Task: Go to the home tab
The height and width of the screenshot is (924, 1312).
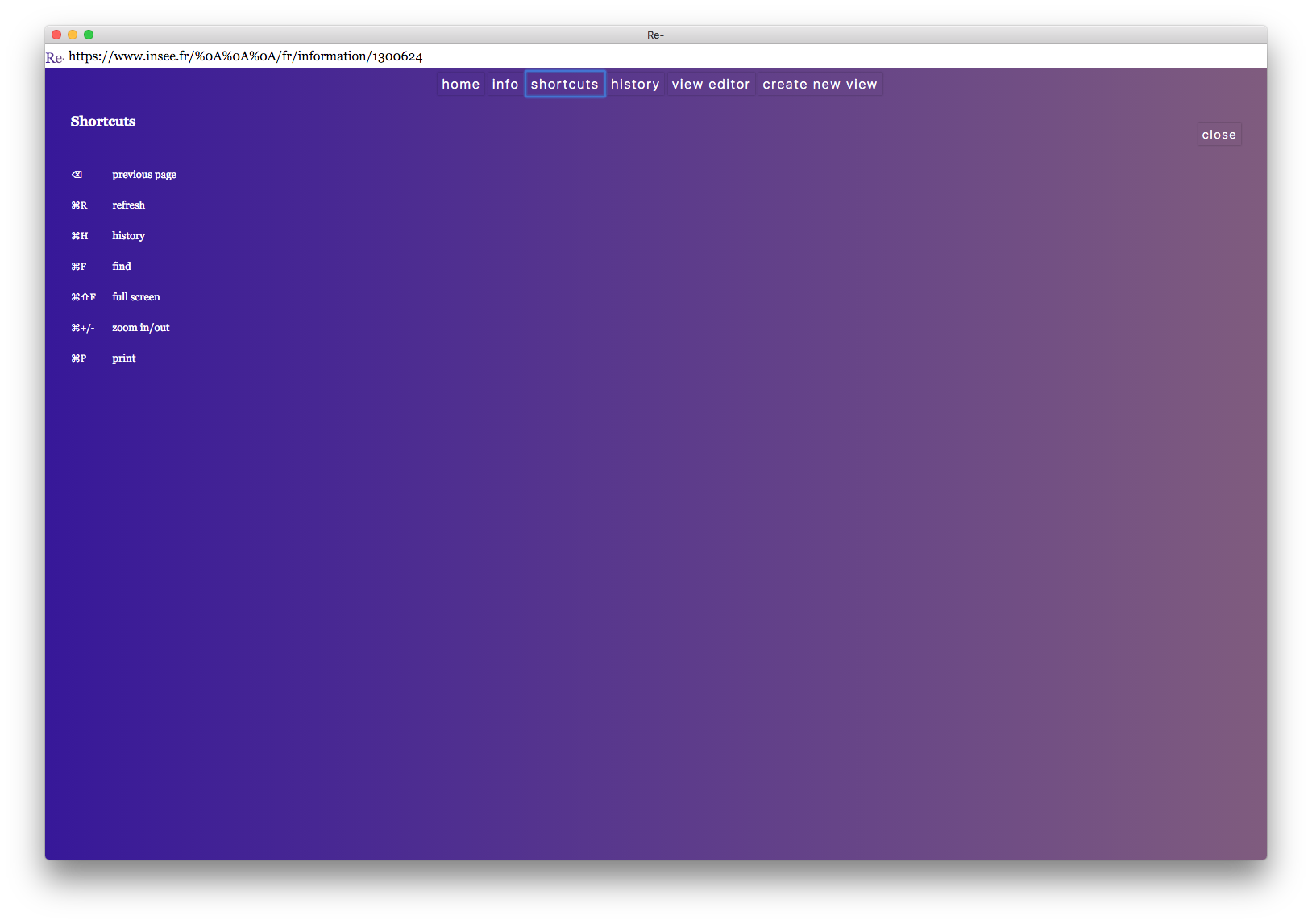Action: [x=460, y=85]
